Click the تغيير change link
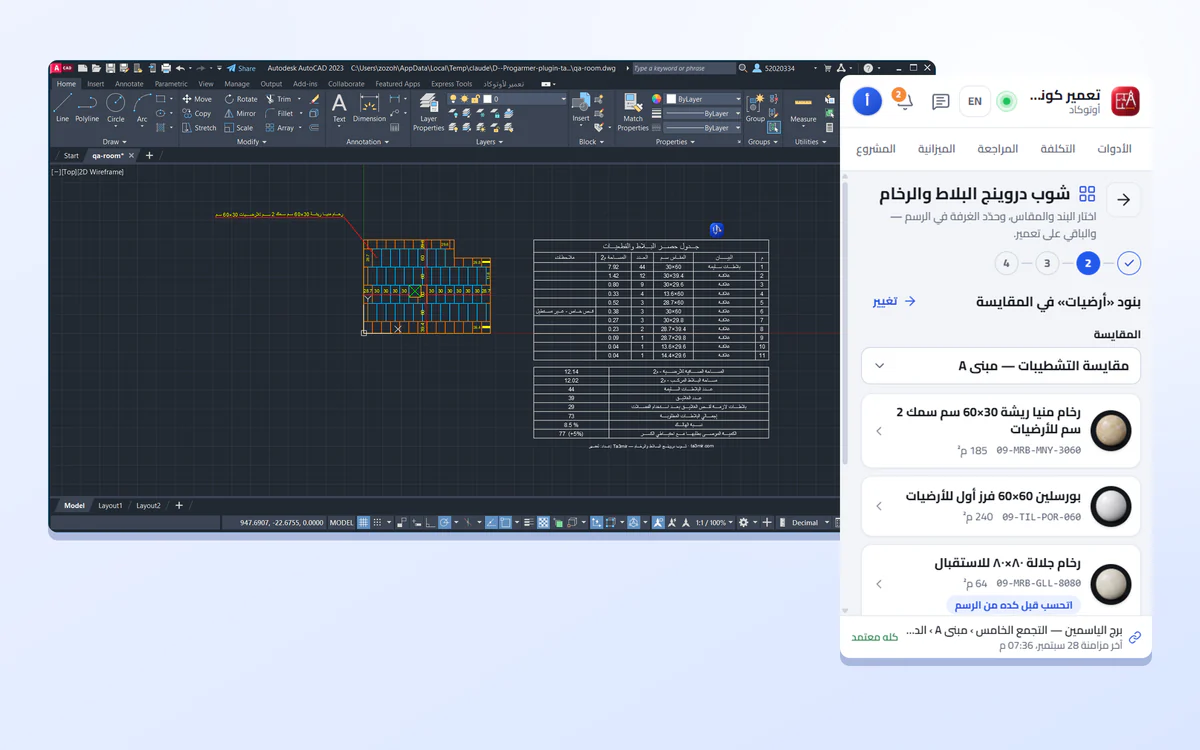This screenshot has width=1200, height=750. click(894, 301)
